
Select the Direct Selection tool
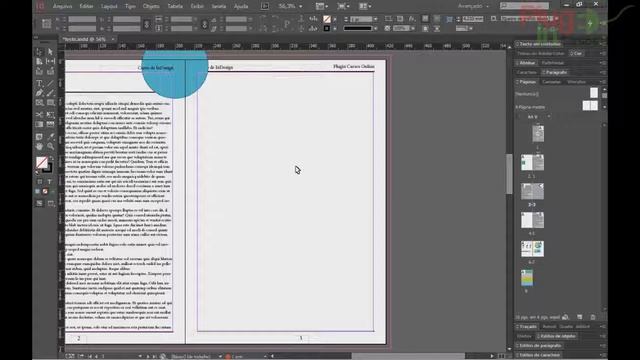point(50,52)
